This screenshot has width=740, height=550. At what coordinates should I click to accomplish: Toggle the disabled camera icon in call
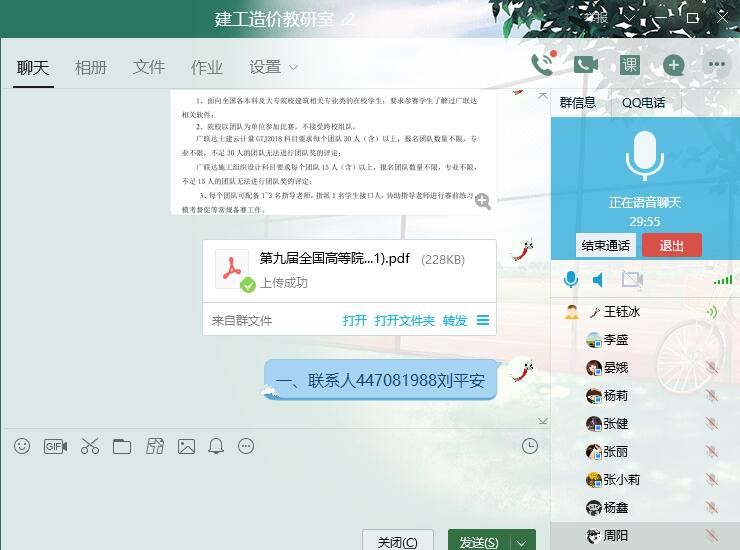pyautogui.click(x=632, y=279)
